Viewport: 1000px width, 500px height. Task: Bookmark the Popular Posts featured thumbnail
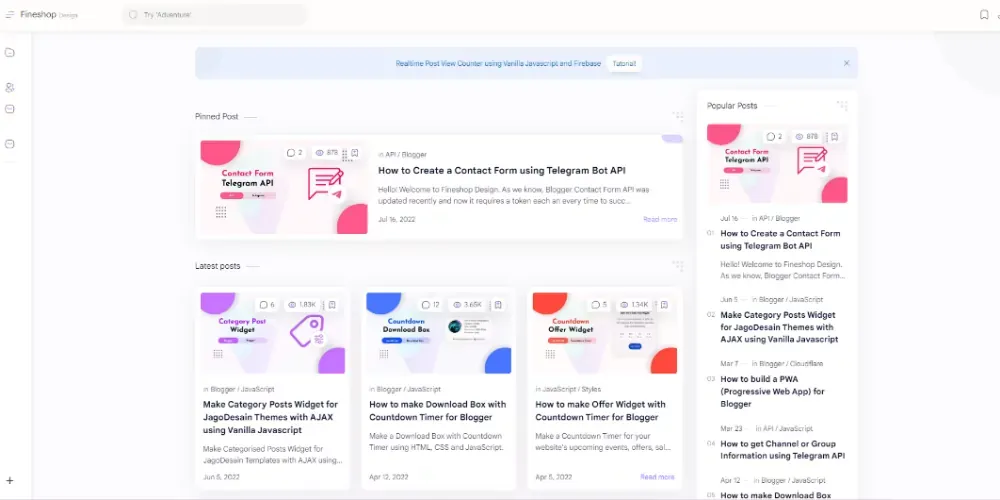click(x=834, y=136)
